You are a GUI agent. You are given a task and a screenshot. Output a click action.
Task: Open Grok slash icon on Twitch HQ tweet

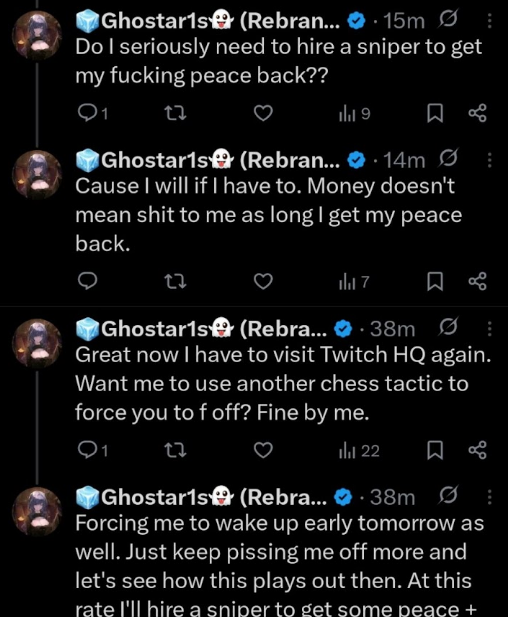tap(447, 327)
